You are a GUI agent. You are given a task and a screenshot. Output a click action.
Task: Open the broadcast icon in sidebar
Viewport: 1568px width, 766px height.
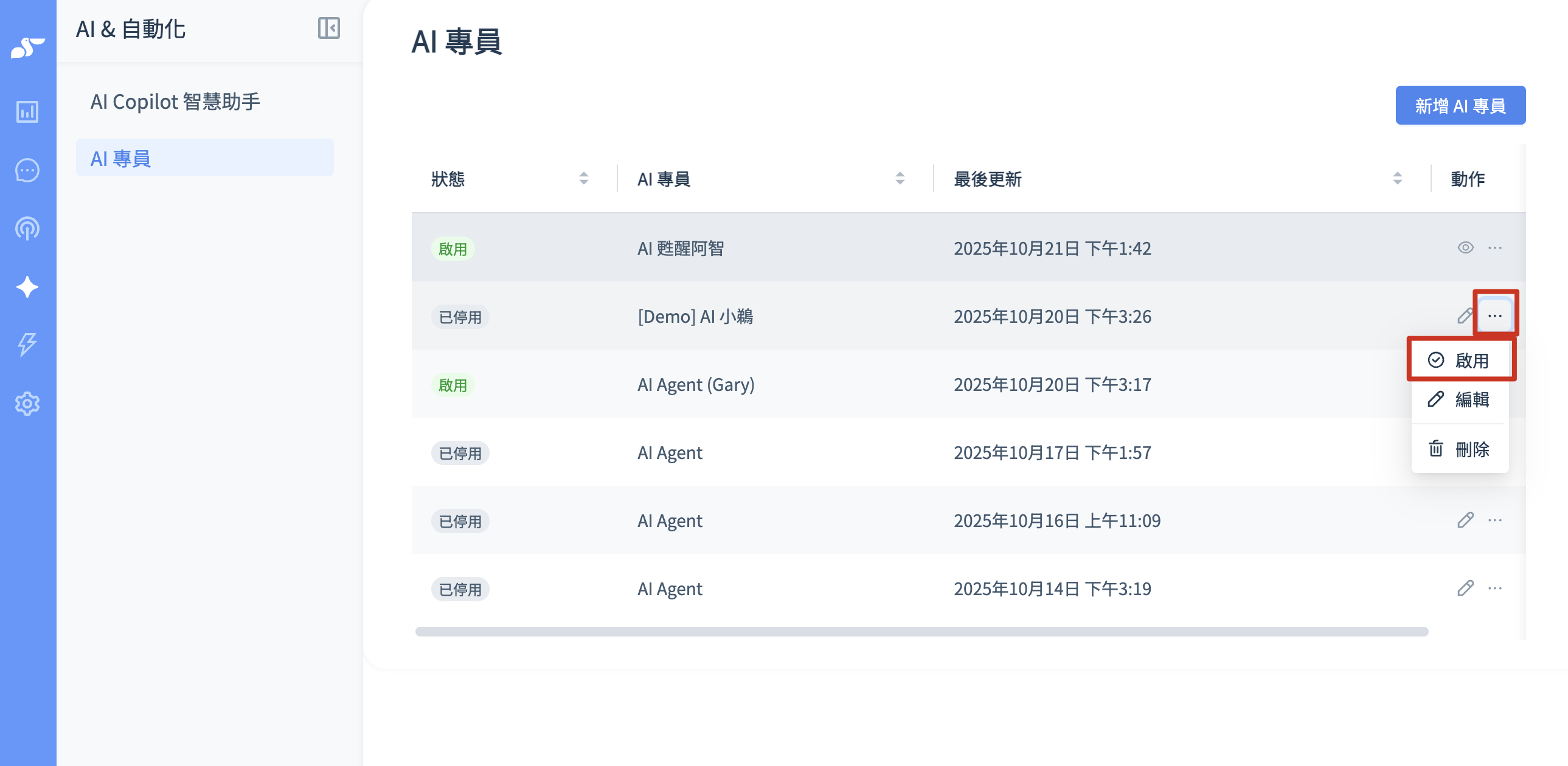[27, 229]
